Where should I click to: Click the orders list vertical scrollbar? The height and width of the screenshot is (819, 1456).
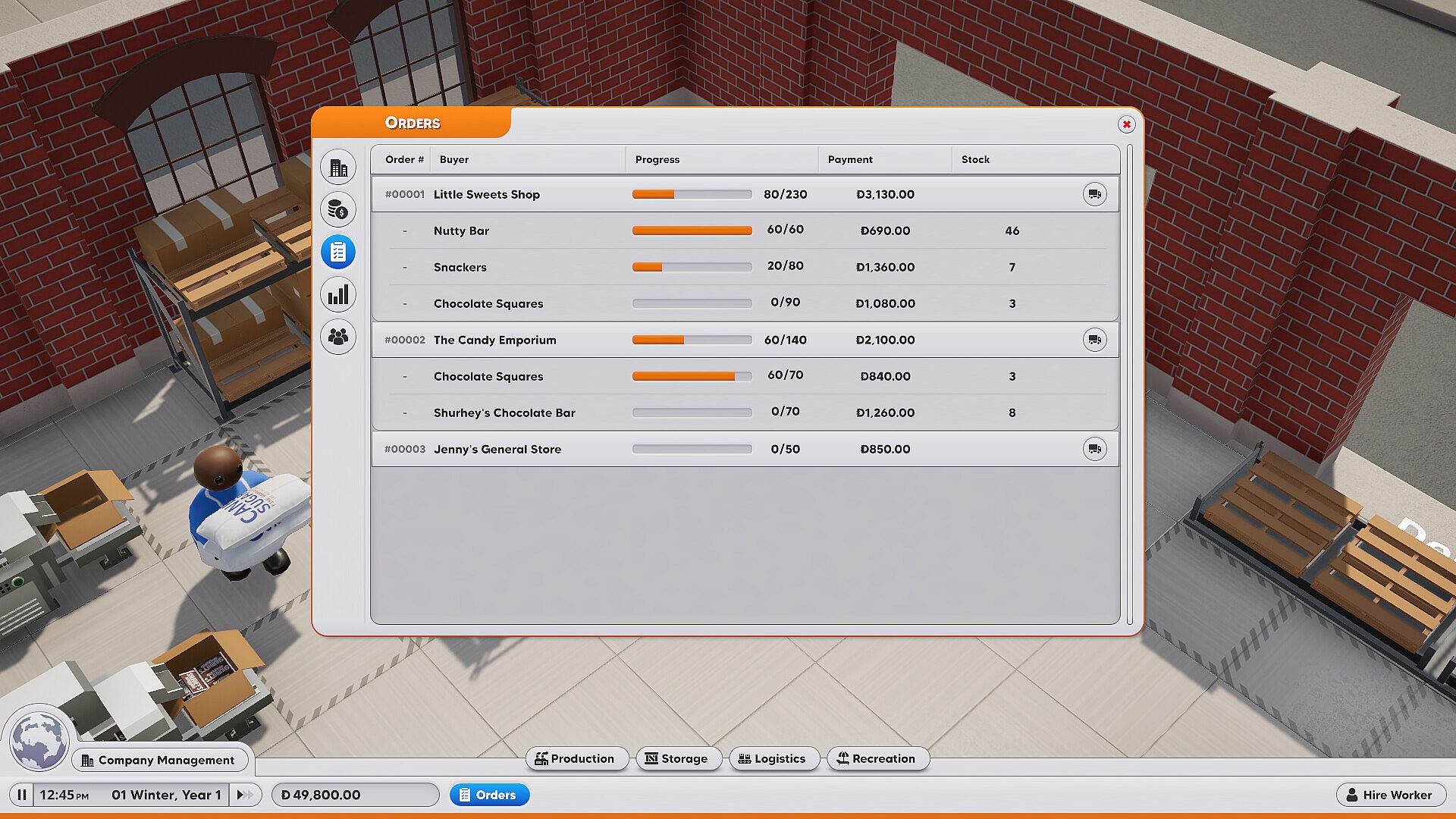[1130, 383]
